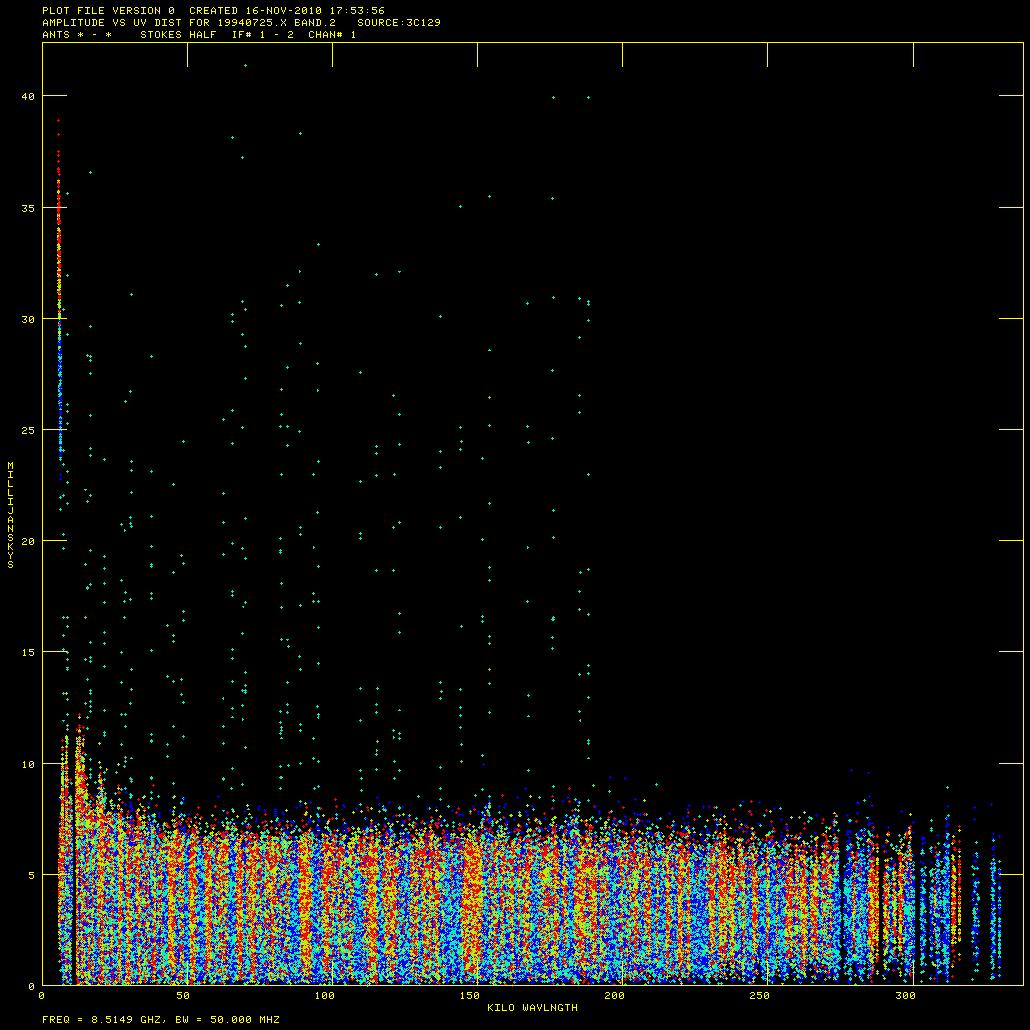The width and height of the screenshot is (1030, 1030).
Task: Click the 'KILO WAVLNGTH' horizontal axis title
Action: coord(533,1007)
